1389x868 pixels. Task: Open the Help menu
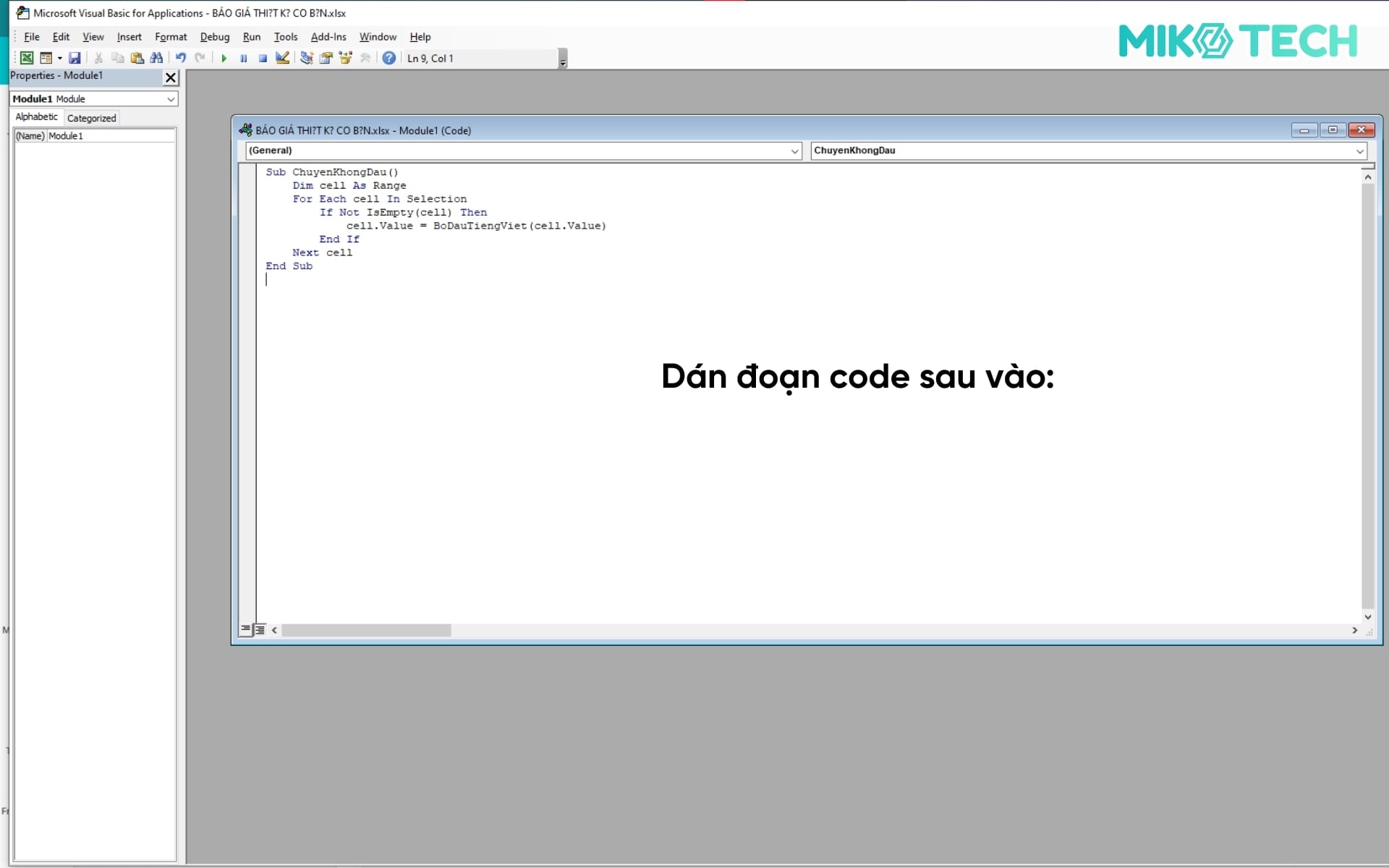pos(420,37)
